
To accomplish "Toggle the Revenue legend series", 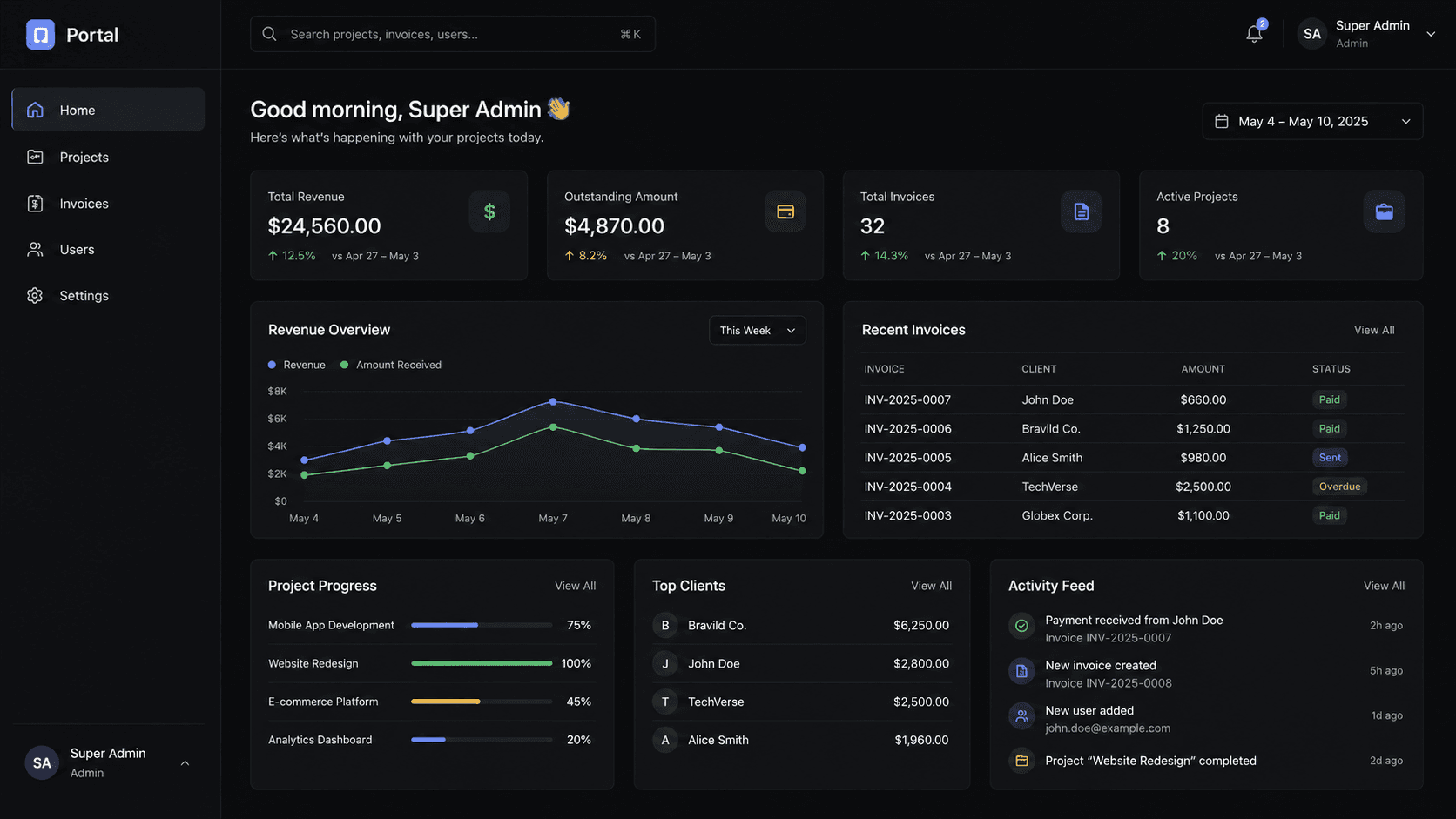I will tap(297, 365).
